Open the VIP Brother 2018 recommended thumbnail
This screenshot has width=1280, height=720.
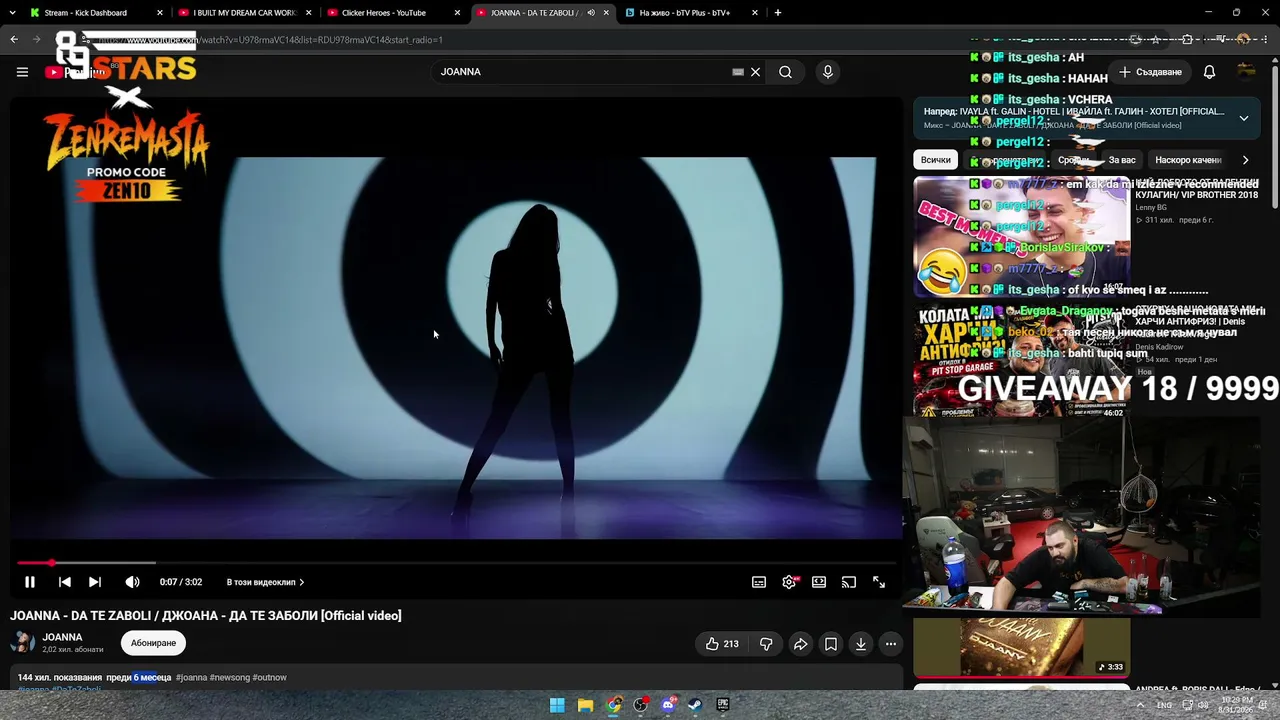1022,237
